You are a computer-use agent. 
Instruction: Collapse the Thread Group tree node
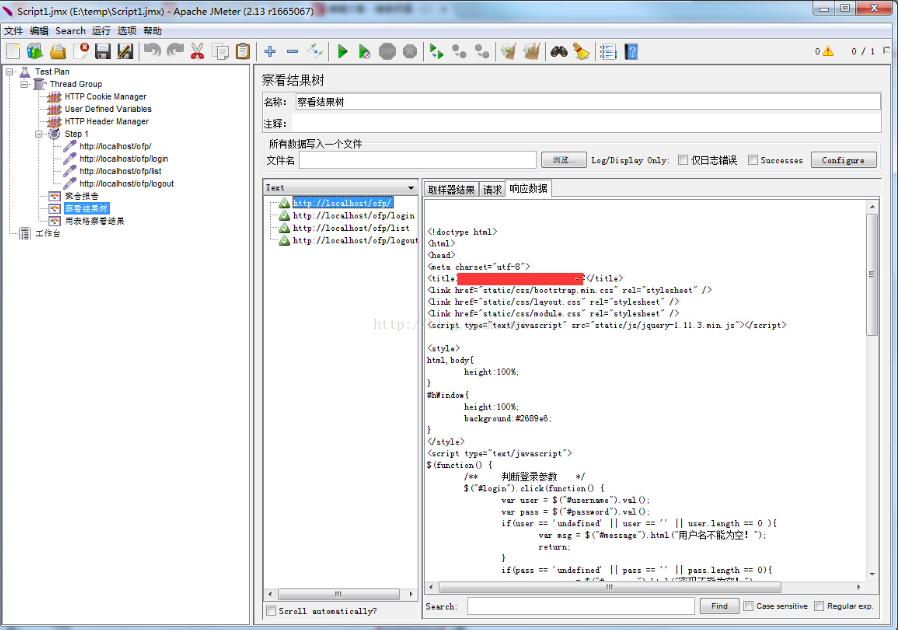click(24, 84)
